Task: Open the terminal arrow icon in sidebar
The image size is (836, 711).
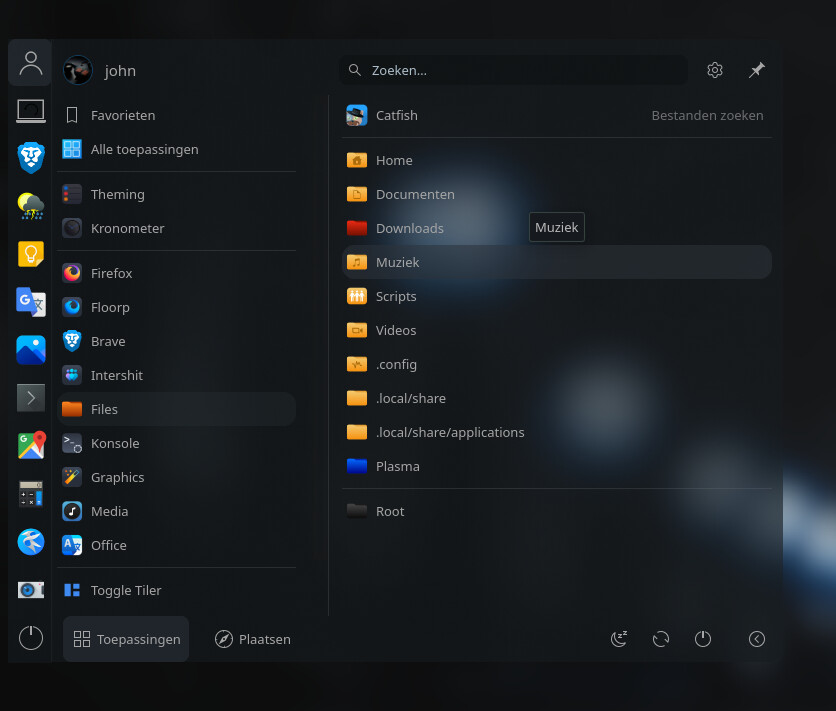Action: click(31, 398)
